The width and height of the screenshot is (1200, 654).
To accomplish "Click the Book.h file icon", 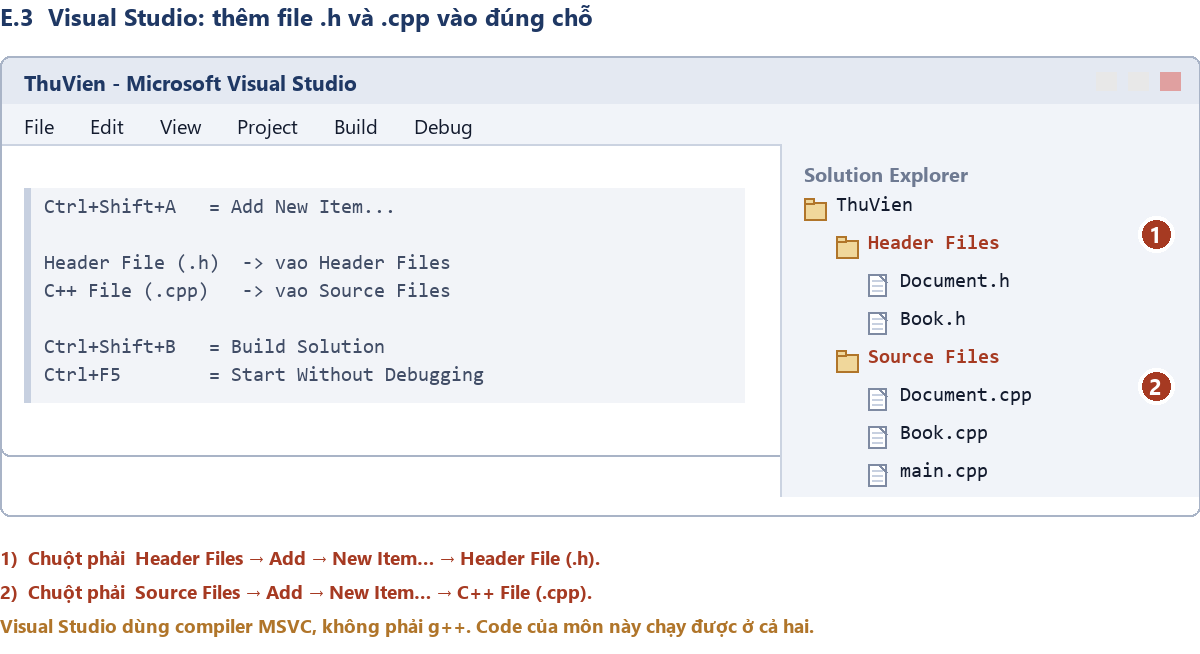I will (878, 323).
